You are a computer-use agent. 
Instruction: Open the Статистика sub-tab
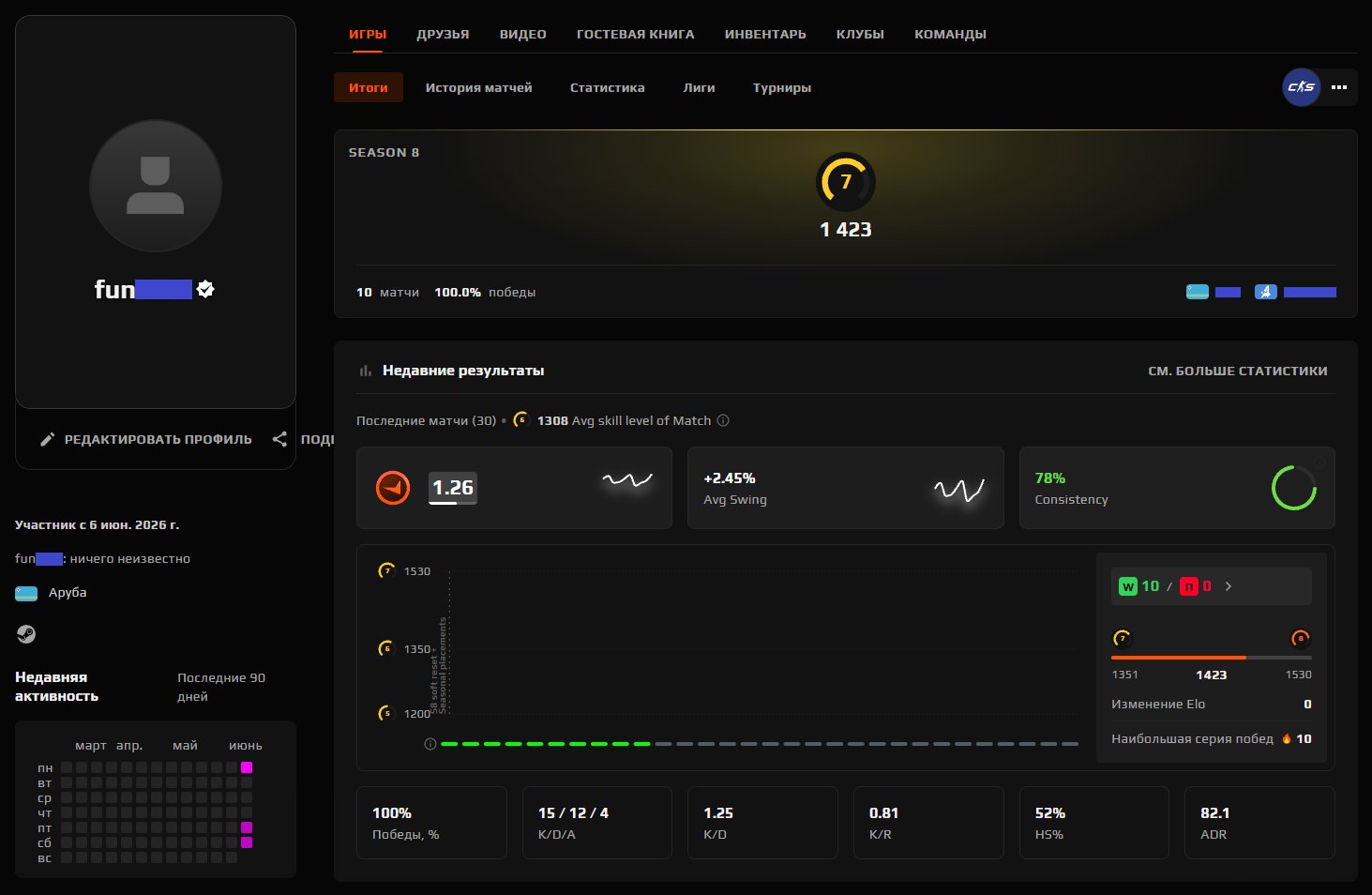(608, 87)
